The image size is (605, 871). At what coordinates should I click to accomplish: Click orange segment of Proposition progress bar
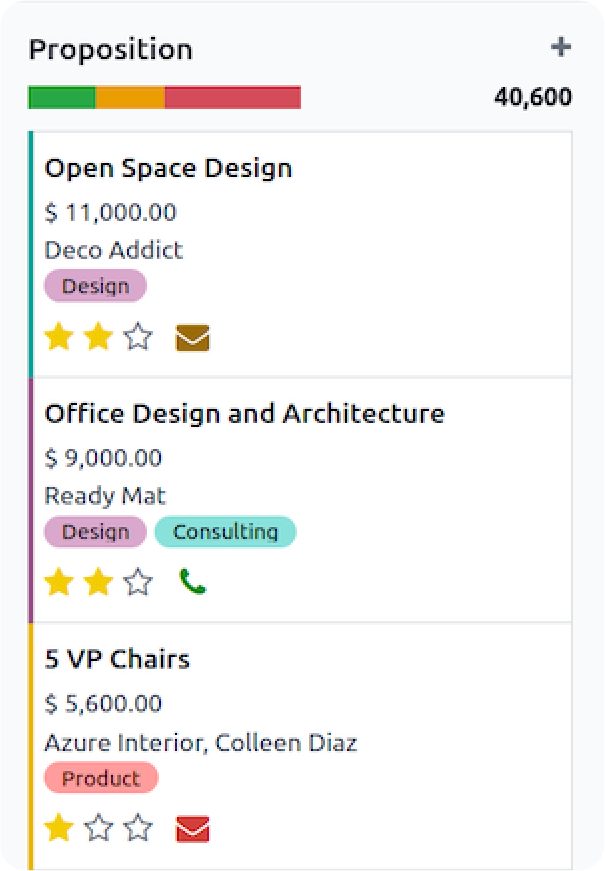(x=130, y=97)
